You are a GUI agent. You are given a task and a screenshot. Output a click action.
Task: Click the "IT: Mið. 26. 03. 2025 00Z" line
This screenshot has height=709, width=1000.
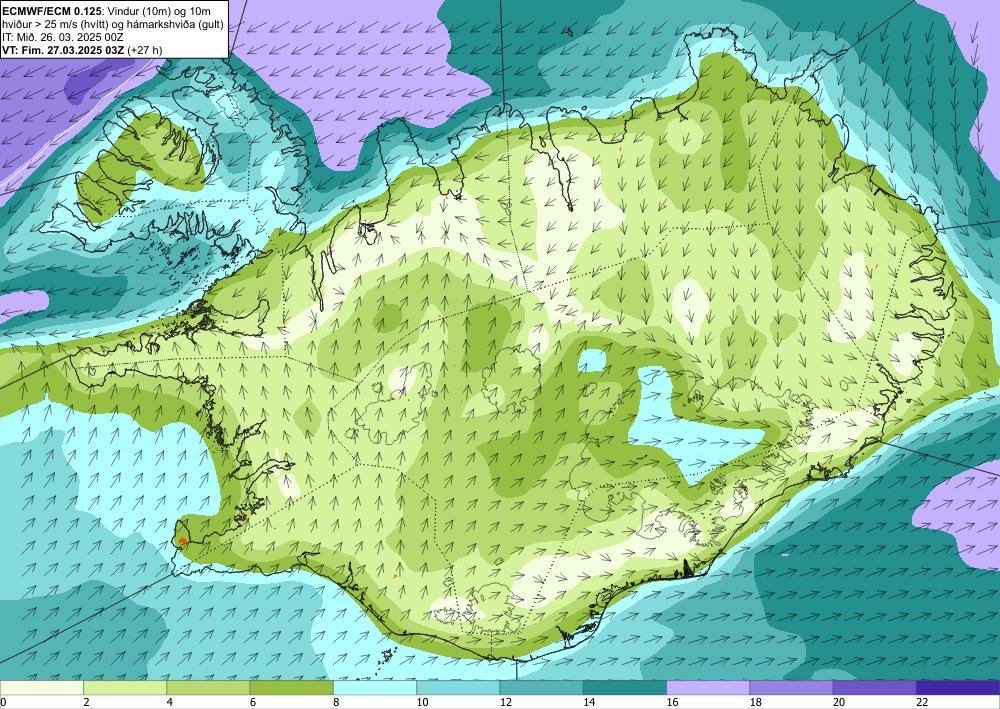click(x=62, y=36)
